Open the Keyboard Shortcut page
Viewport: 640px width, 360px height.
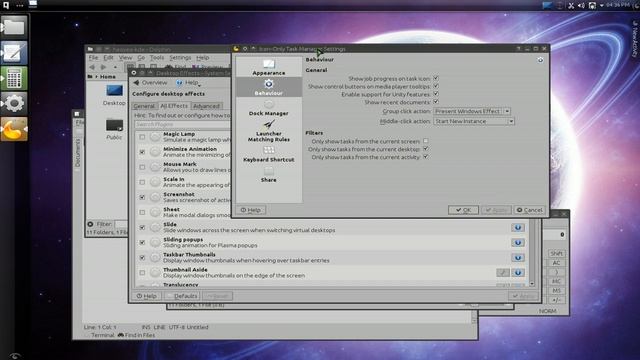(269, 154)
